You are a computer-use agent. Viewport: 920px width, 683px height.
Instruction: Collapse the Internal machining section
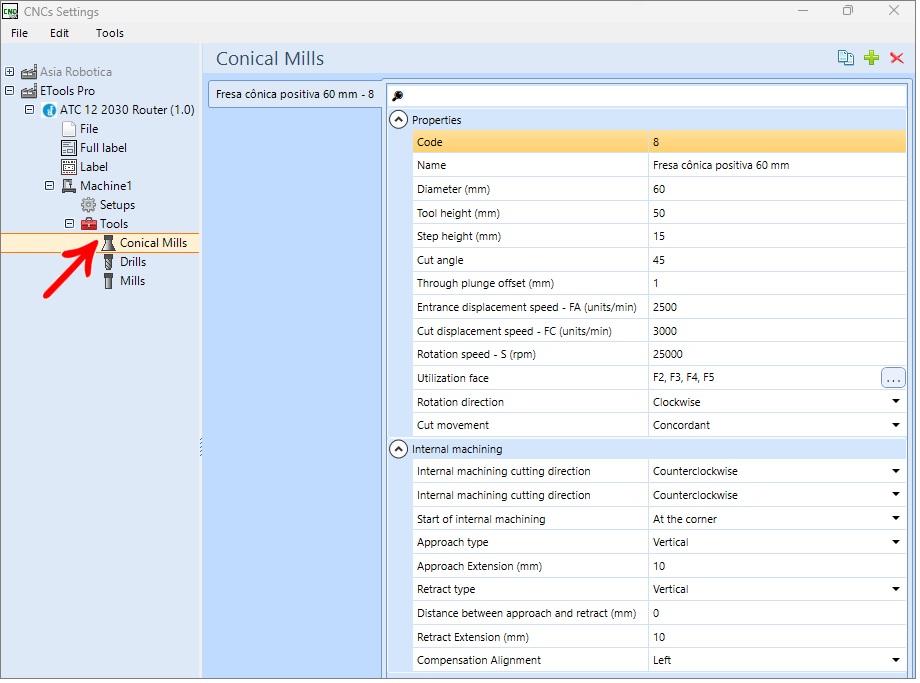click(x=400, y=451)
